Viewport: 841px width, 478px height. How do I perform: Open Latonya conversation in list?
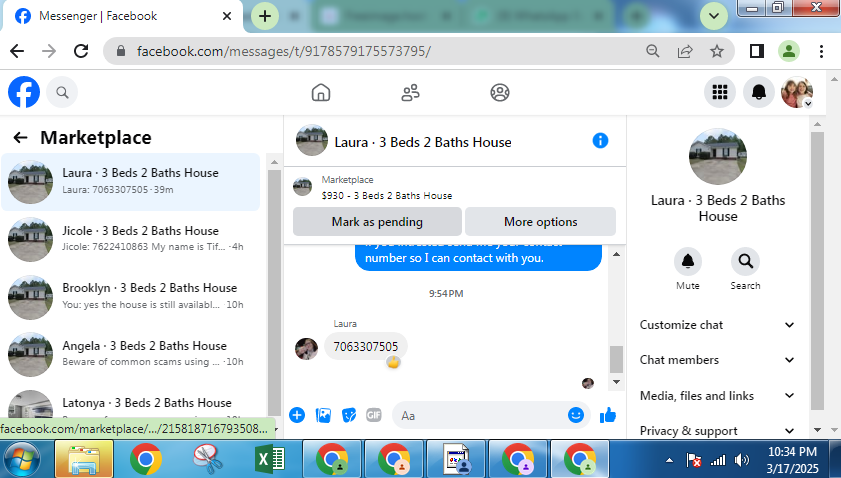(130, 403)
